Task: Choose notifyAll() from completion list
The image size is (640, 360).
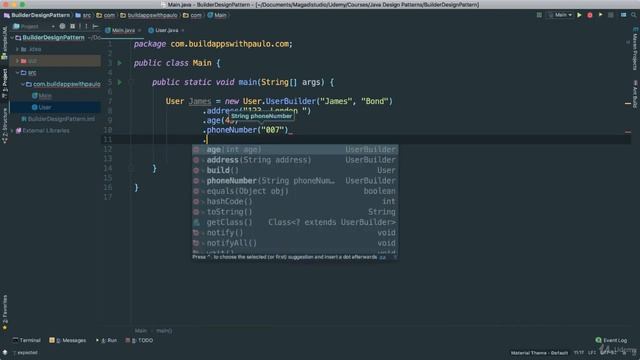Action: pyautogui.click(x=295, y=243)
